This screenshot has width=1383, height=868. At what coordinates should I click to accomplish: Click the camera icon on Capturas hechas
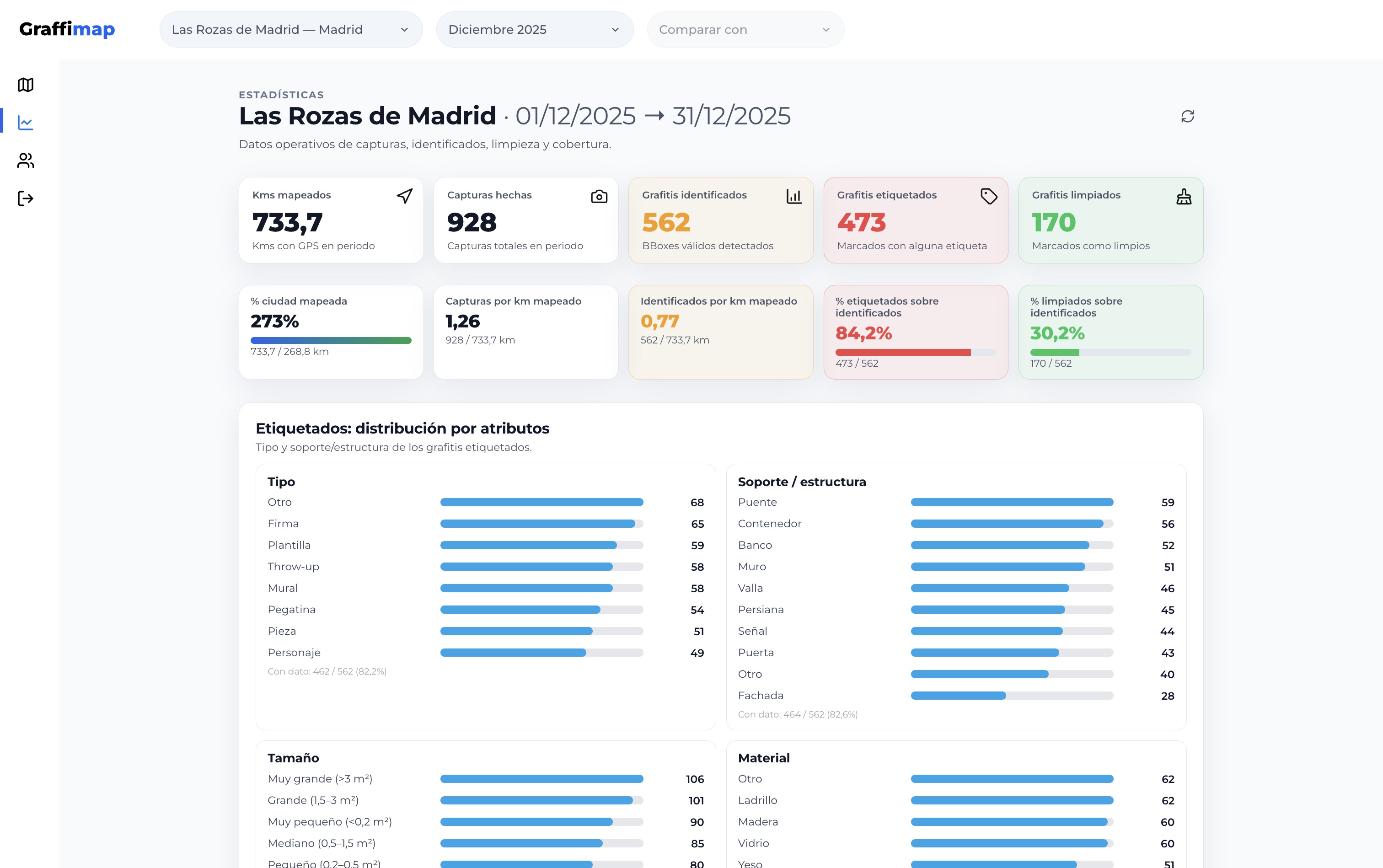pyautogui.click(x=599, y=197)
